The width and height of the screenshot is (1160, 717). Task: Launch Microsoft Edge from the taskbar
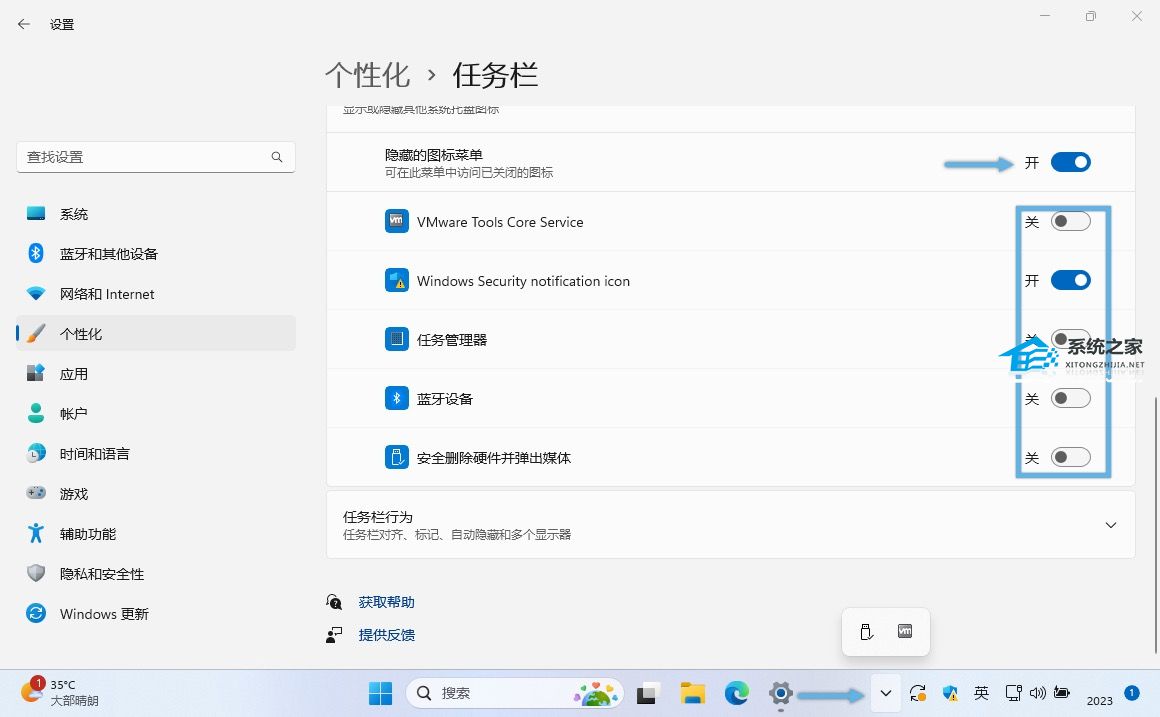[736, 691]
